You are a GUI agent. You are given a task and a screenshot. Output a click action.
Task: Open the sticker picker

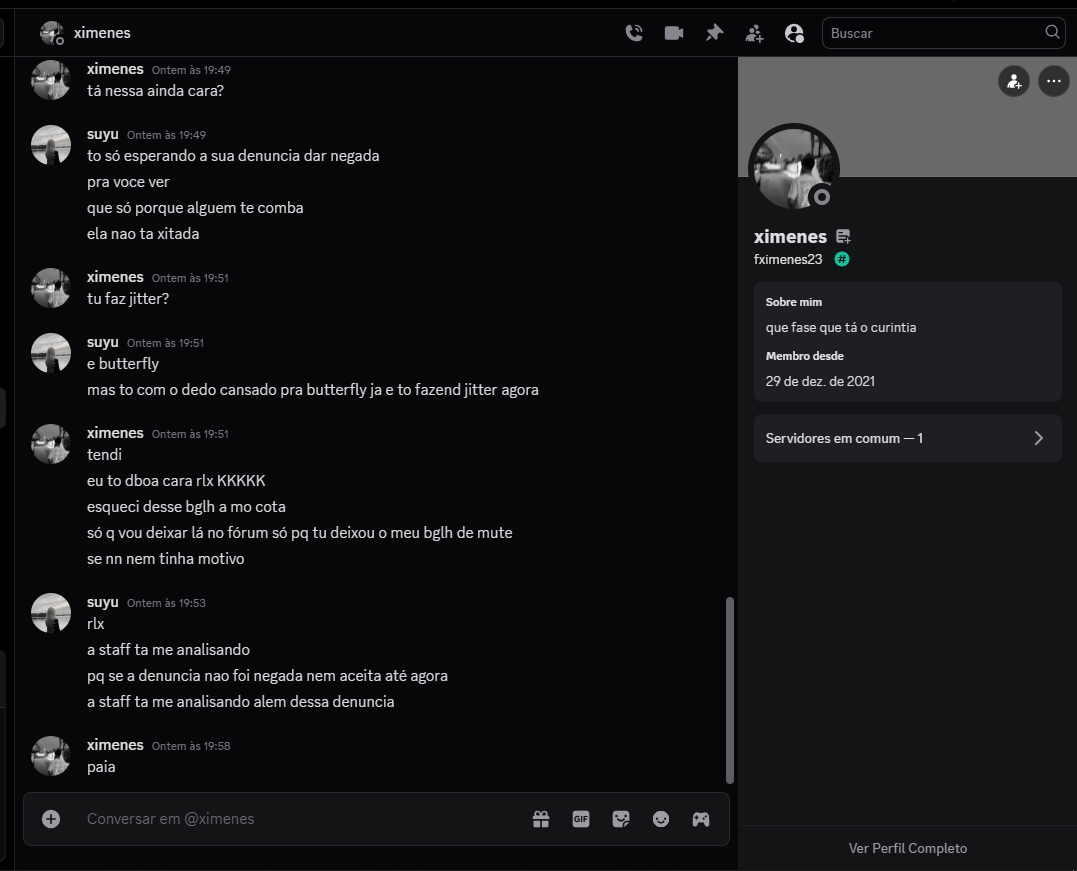click(x=621, y=819)
